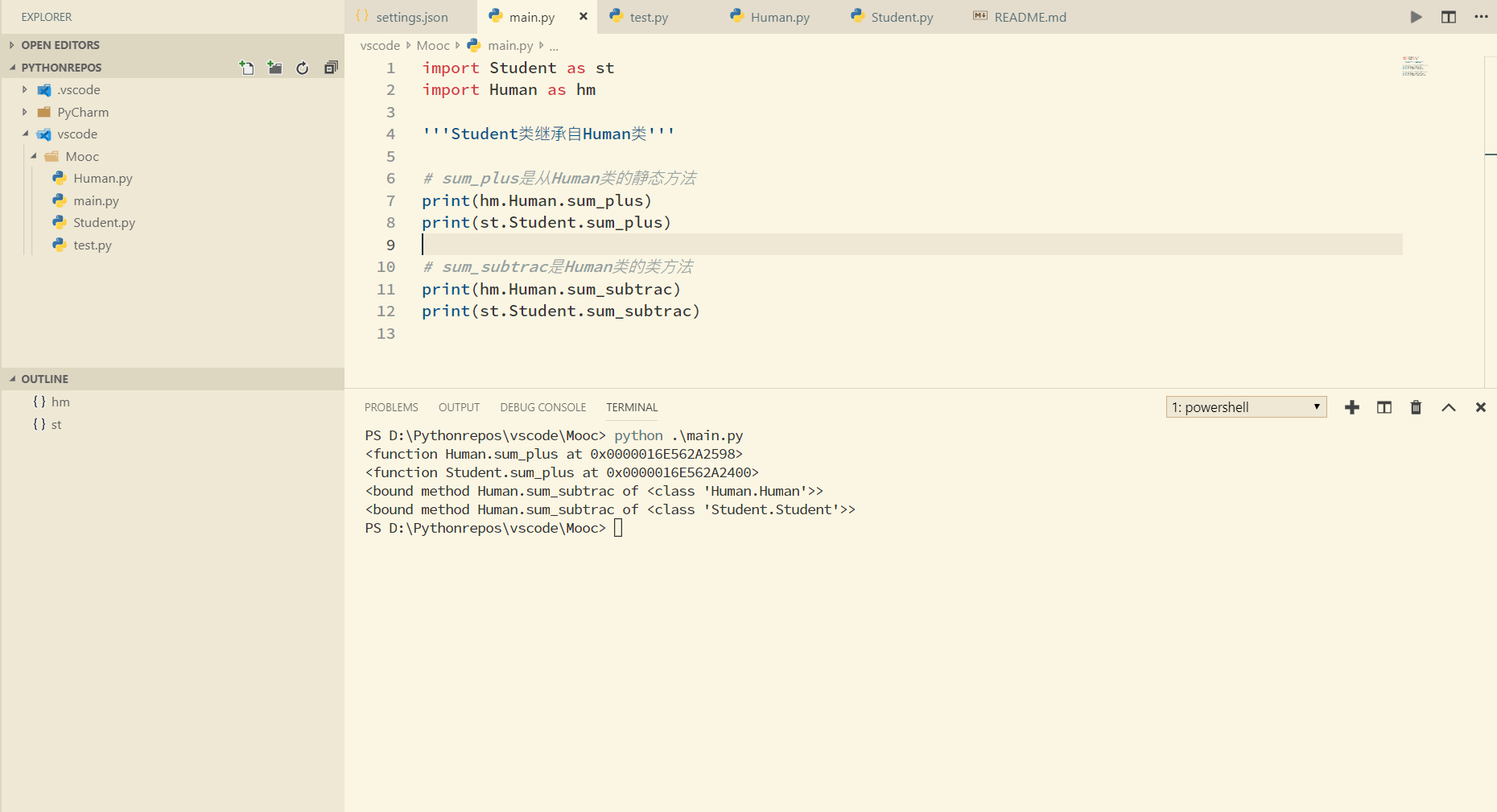Open the Problems panel tab
This screenshot has width=1497, height=812.
[391, 407]
